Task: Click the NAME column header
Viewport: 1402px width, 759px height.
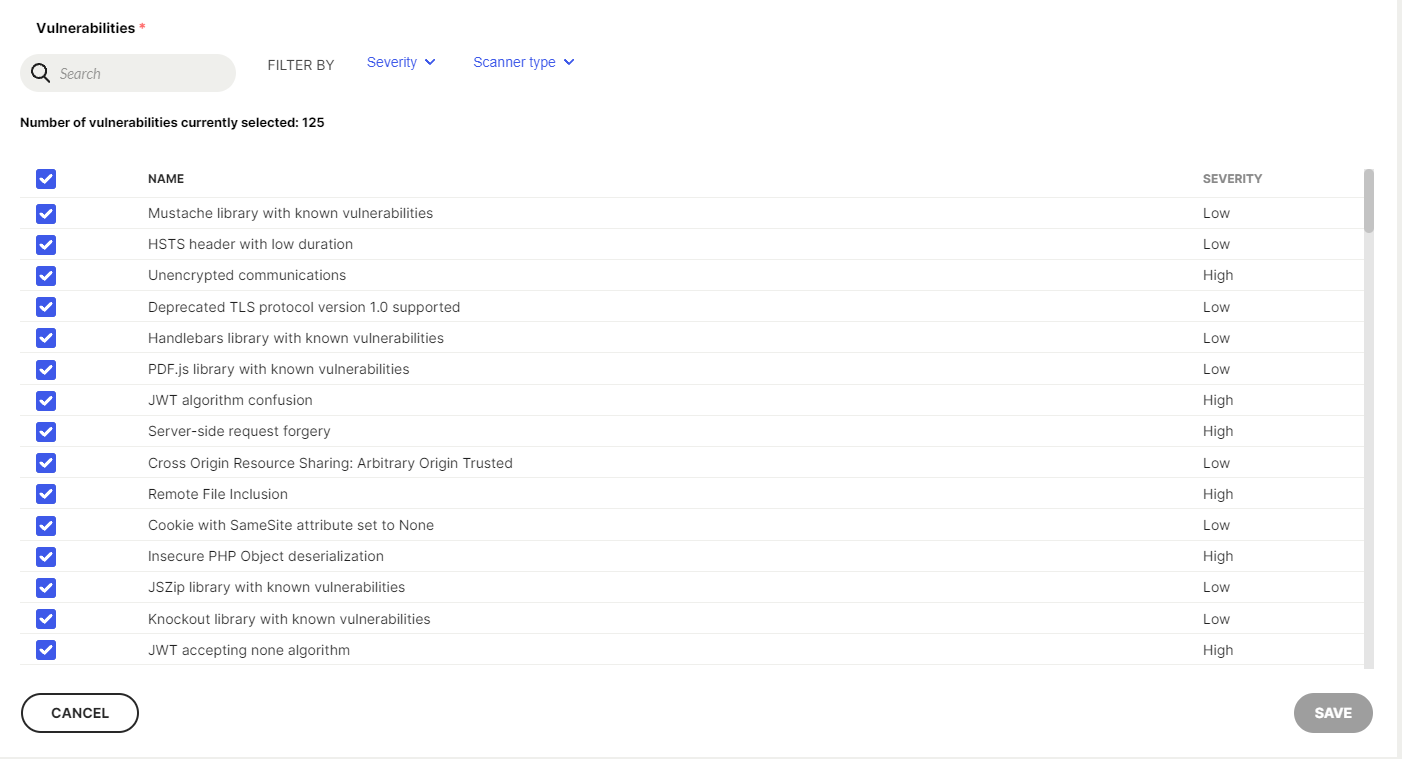Action: point(166,179)
